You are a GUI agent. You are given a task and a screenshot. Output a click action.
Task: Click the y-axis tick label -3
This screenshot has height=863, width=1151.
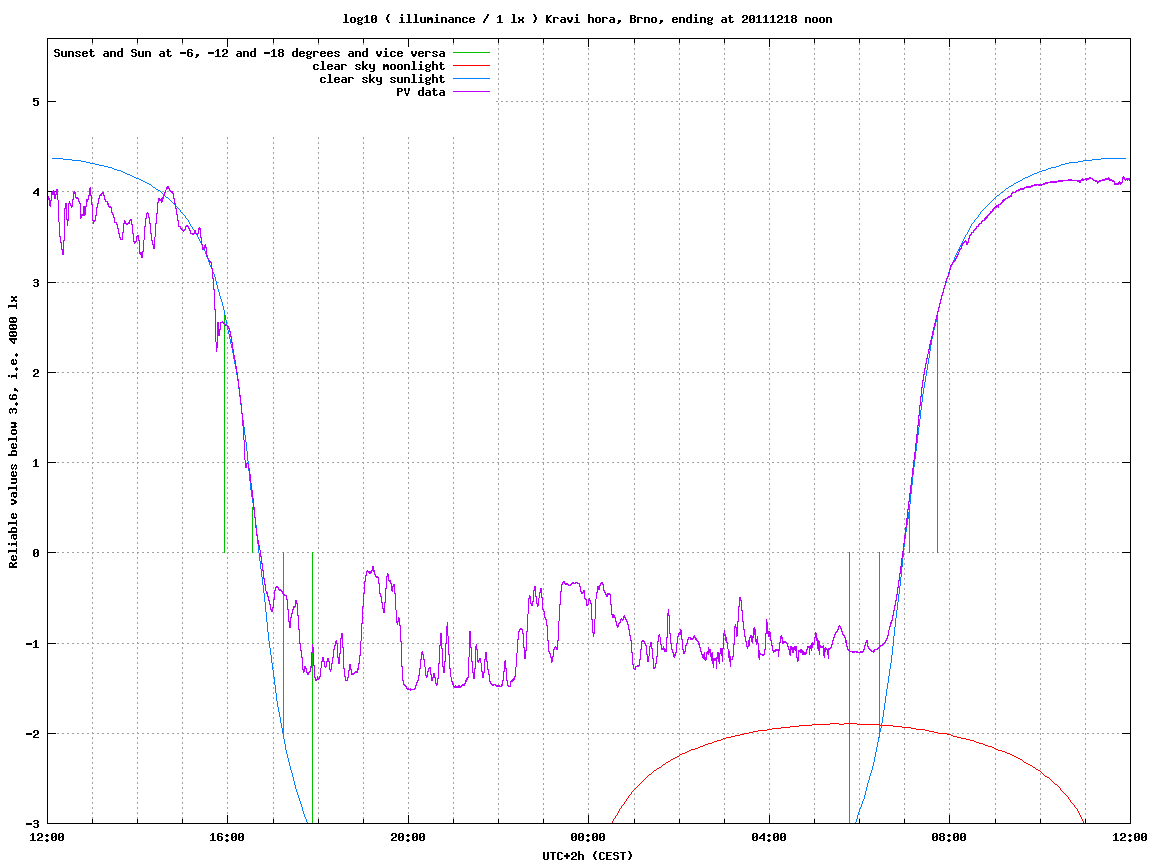coord(32,824)
